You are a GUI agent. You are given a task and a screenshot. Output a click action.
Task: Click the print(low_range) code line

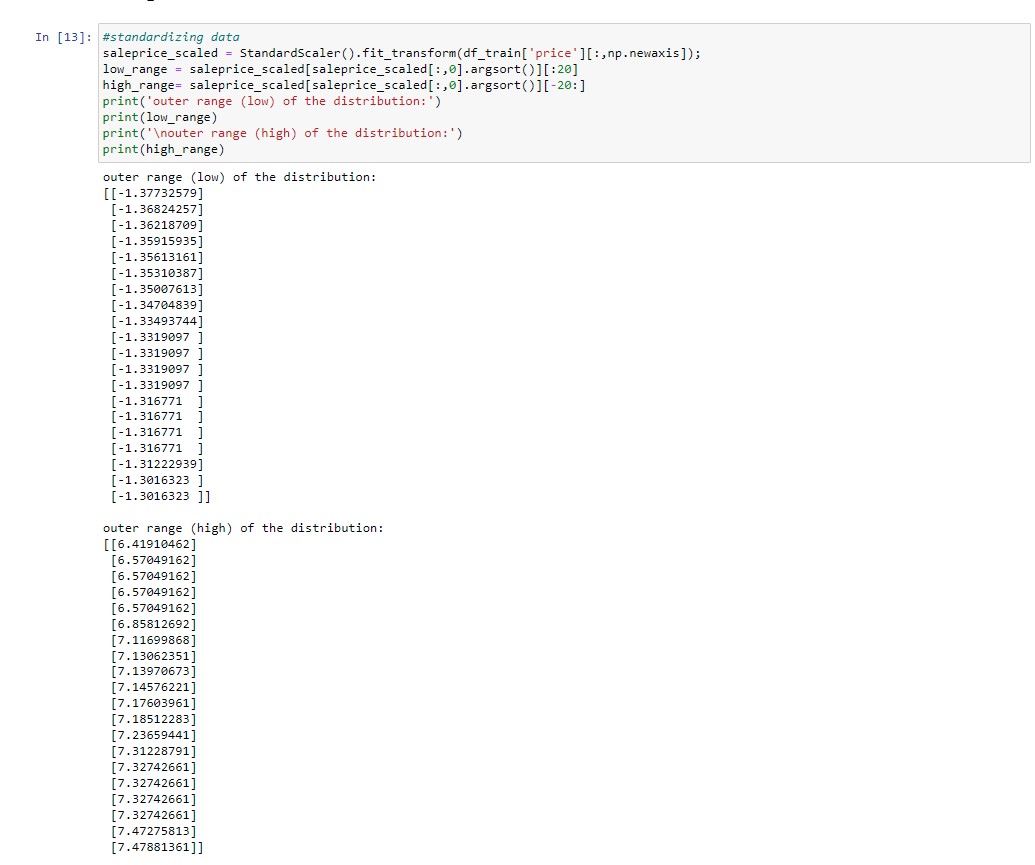tap(160, 118)
